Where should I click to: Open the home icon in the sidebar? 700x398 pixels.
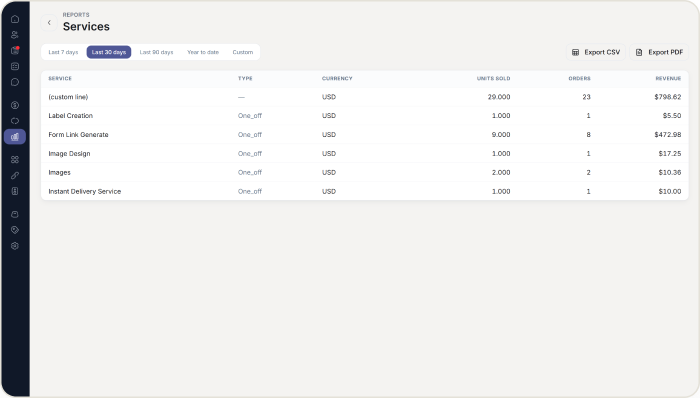click(15, 19)
